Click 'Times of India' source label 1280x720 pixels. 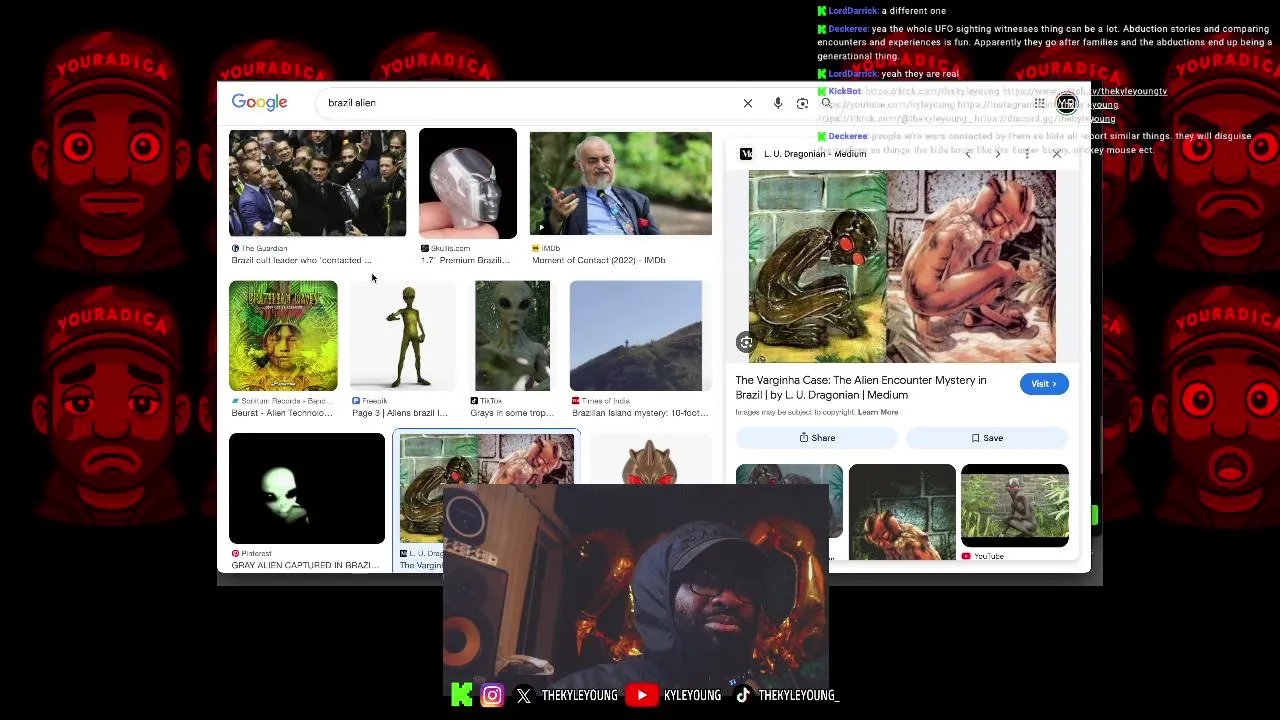click(x=605, y=401)
